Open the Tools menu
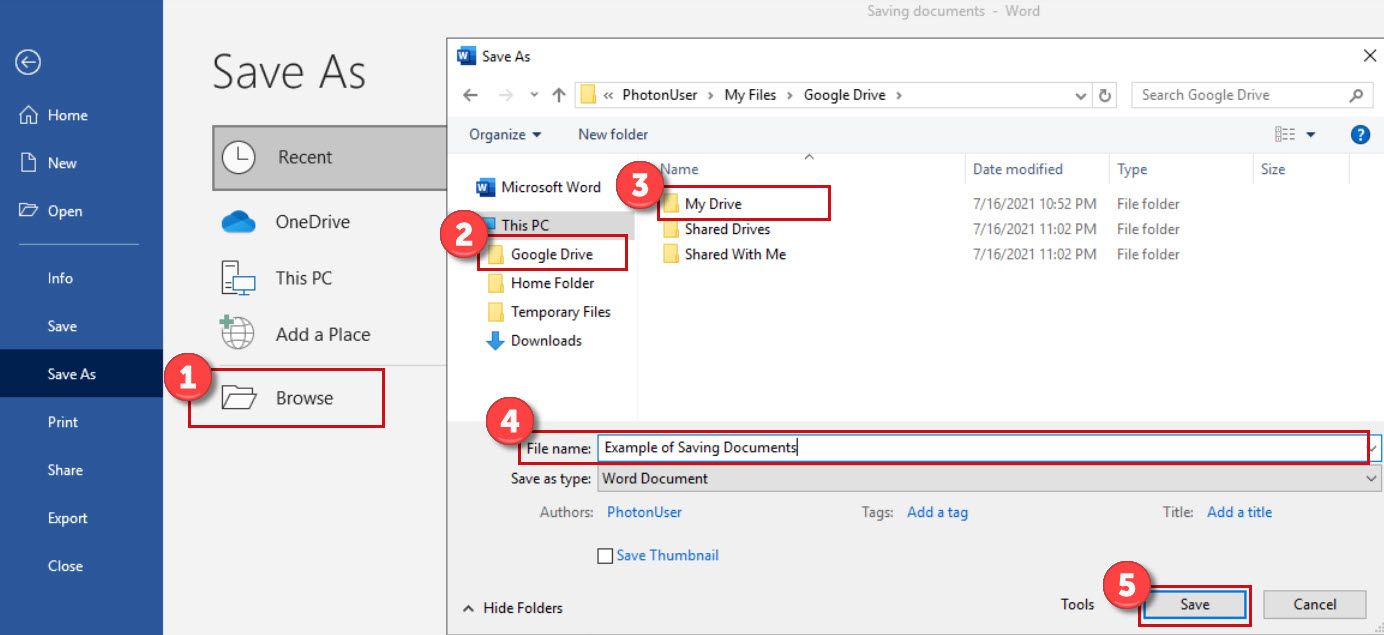Viewport: 1384px width, 635px height. point(1077,604)
